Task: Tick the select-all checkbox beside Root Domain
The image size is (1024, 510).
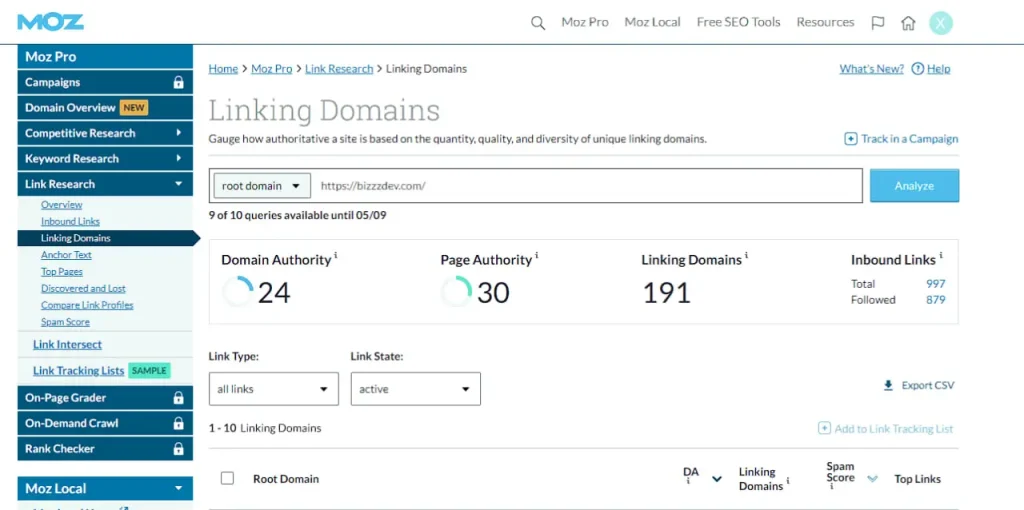Action: pos(227,479)
